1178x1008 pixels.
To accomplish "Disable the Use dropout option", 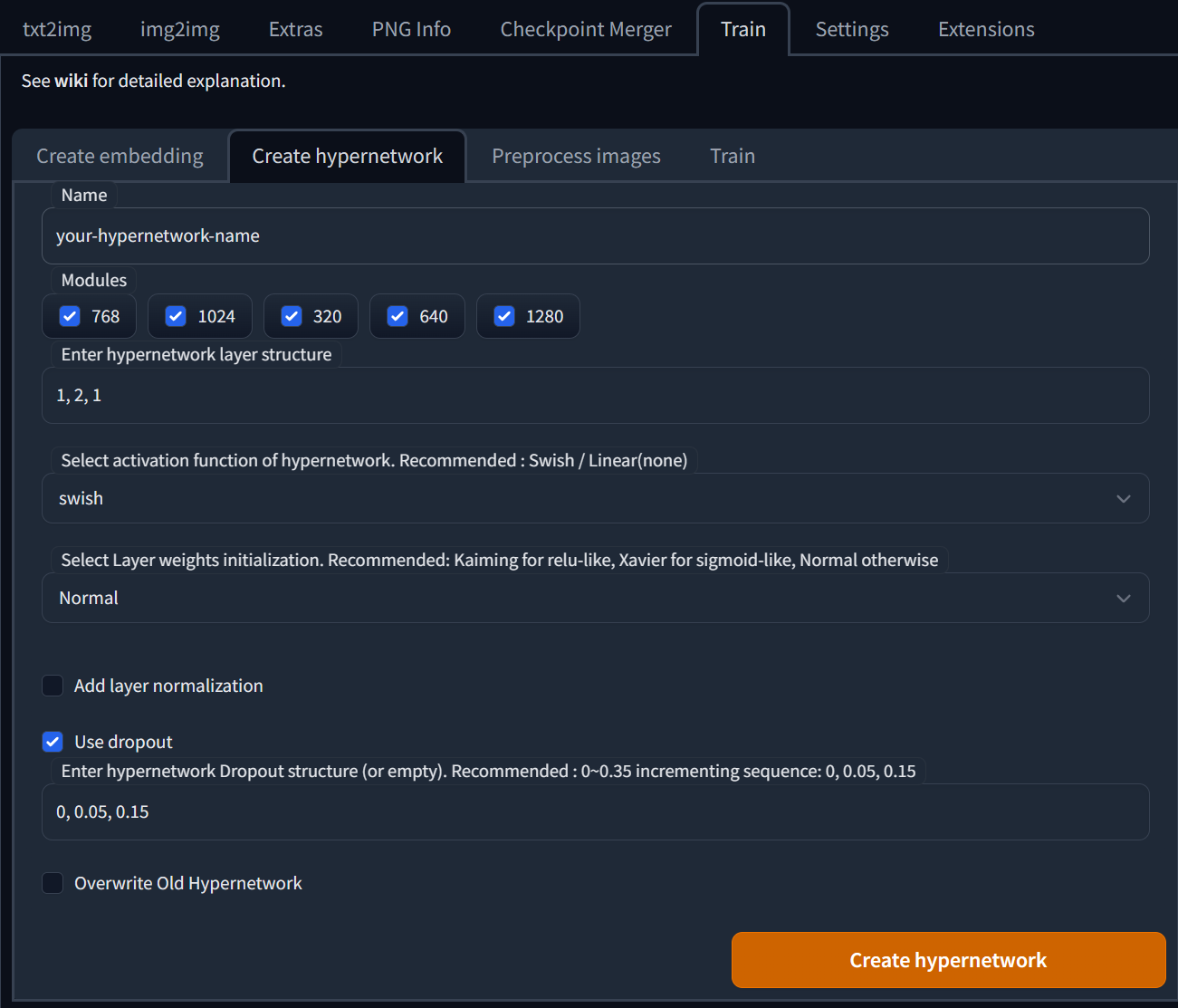I will click(53, 741).
